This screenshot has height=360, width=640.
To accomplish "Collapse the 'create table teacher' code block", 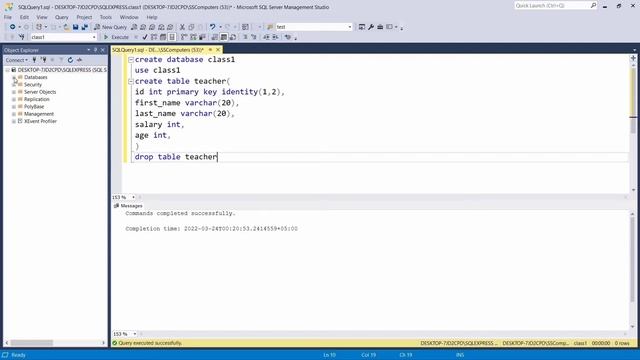I will (131, 81).
